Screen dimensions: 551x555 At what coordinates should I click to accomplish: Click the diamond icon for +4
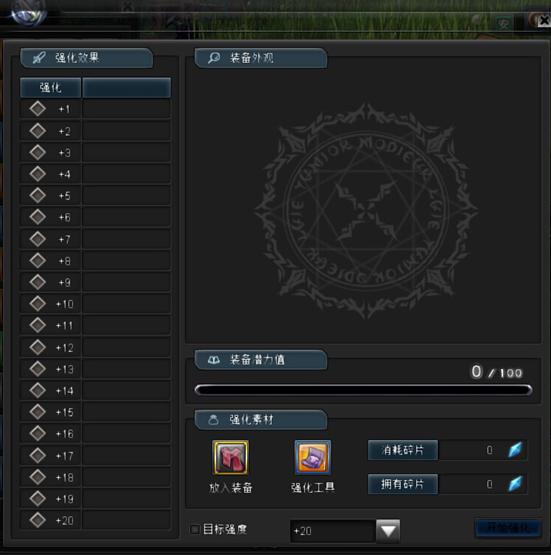click(38, 174)
